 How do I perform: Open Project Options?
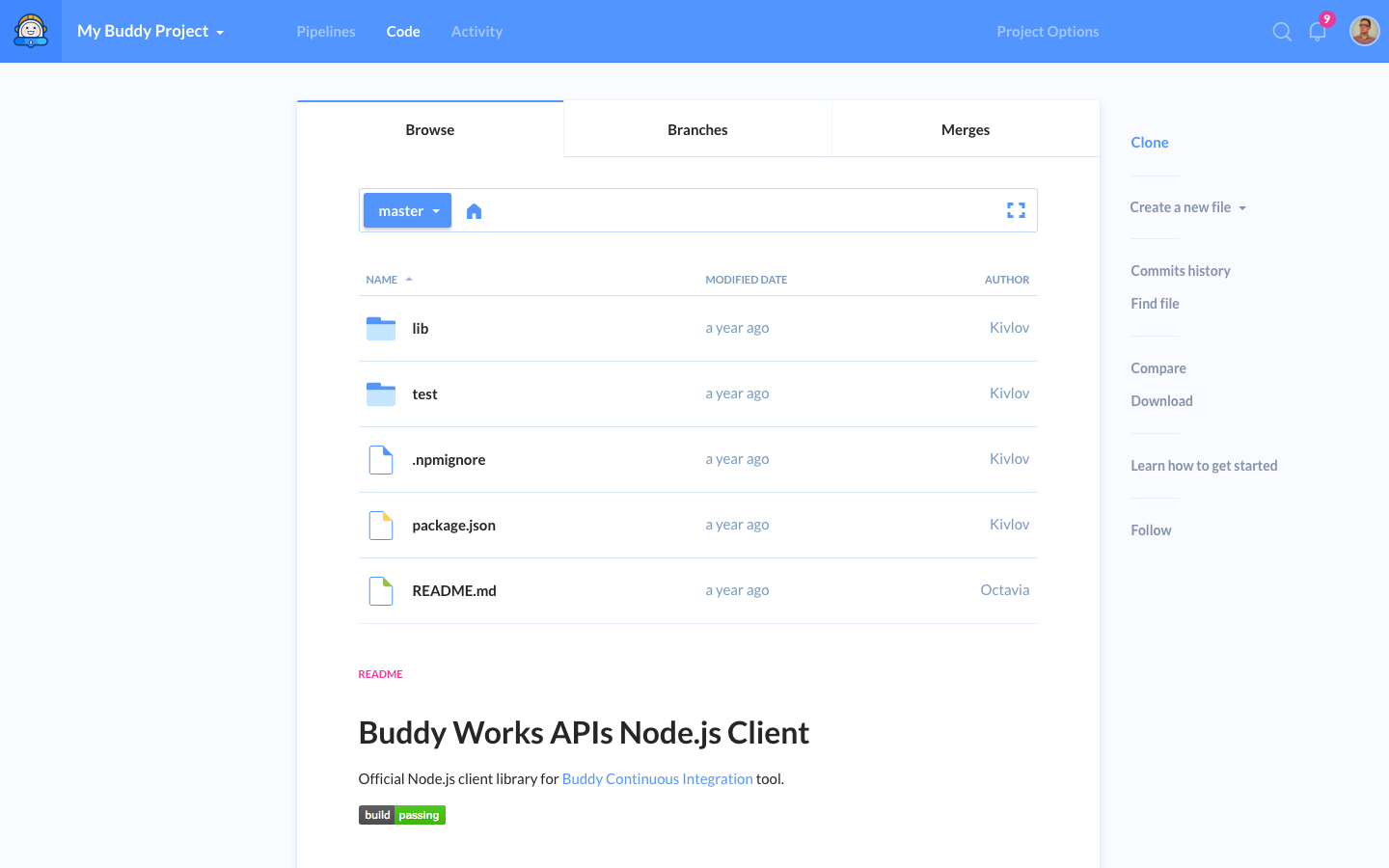coord(1048,32)
